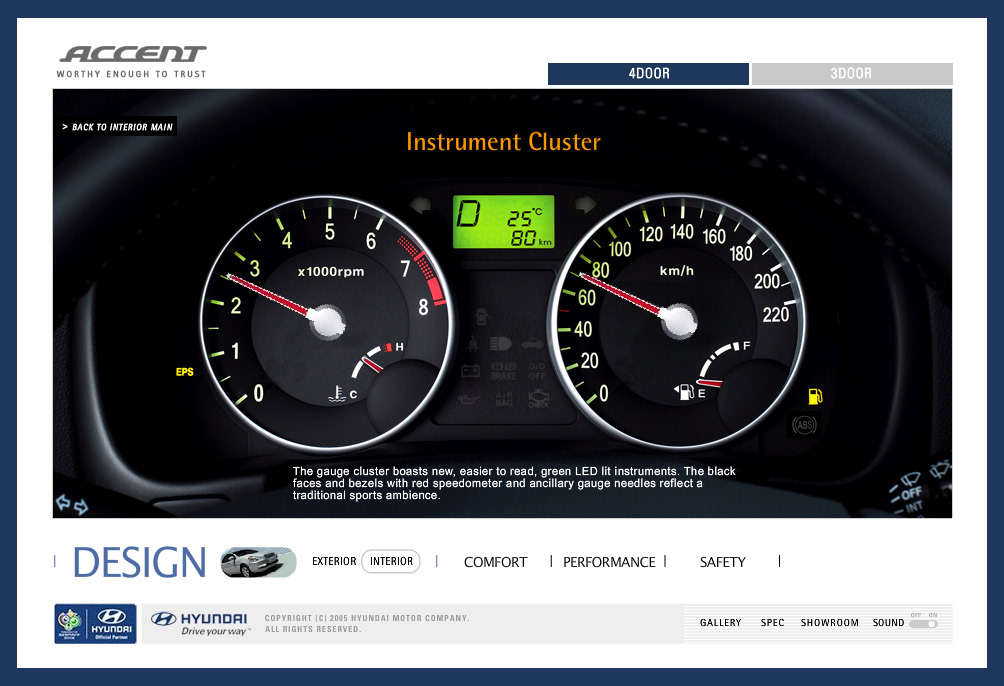The height and width of the screenshot is (686, 1004).
Task: Click the BRAKE warning indicator
Action: (504, 371)
